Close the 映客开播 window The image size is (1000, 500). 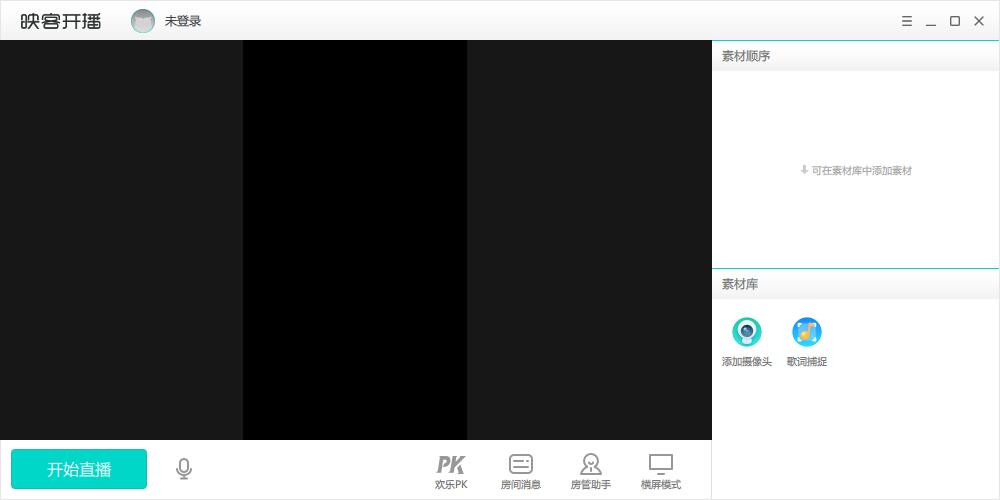coord(979,21)
